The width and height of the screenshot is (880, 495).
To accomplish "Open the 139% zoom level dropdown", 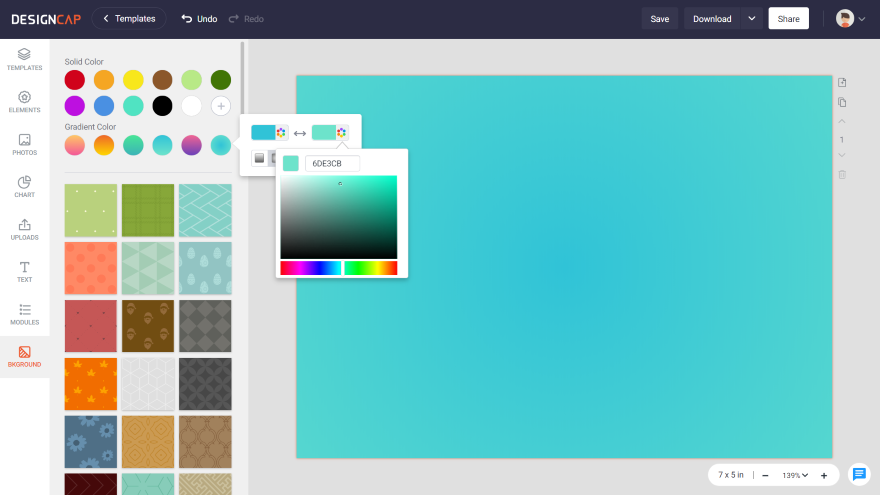I will pos(795,475).
